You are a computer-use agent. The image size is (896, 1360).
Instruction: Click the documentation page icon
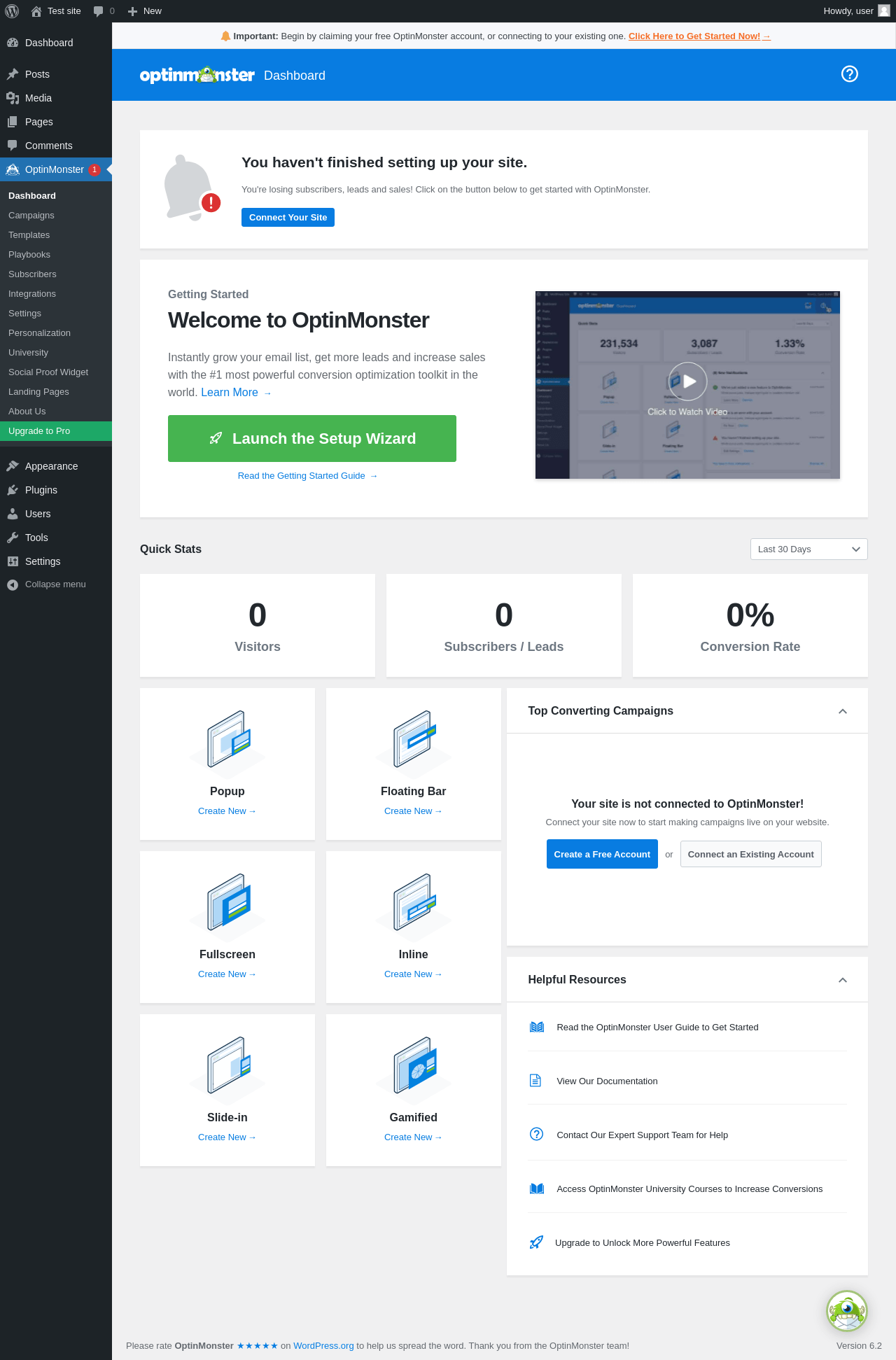[x=535, y=1081]
